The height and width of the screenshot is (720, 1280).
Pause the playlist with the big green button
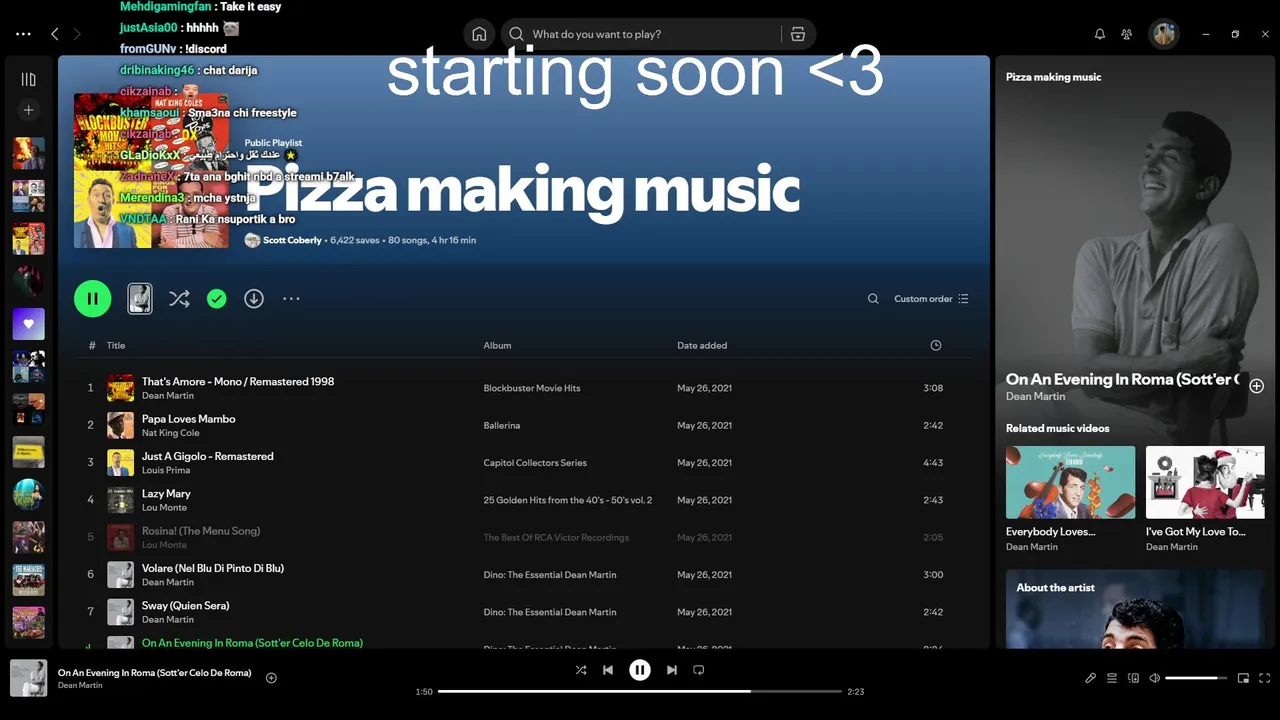[93, 298]
